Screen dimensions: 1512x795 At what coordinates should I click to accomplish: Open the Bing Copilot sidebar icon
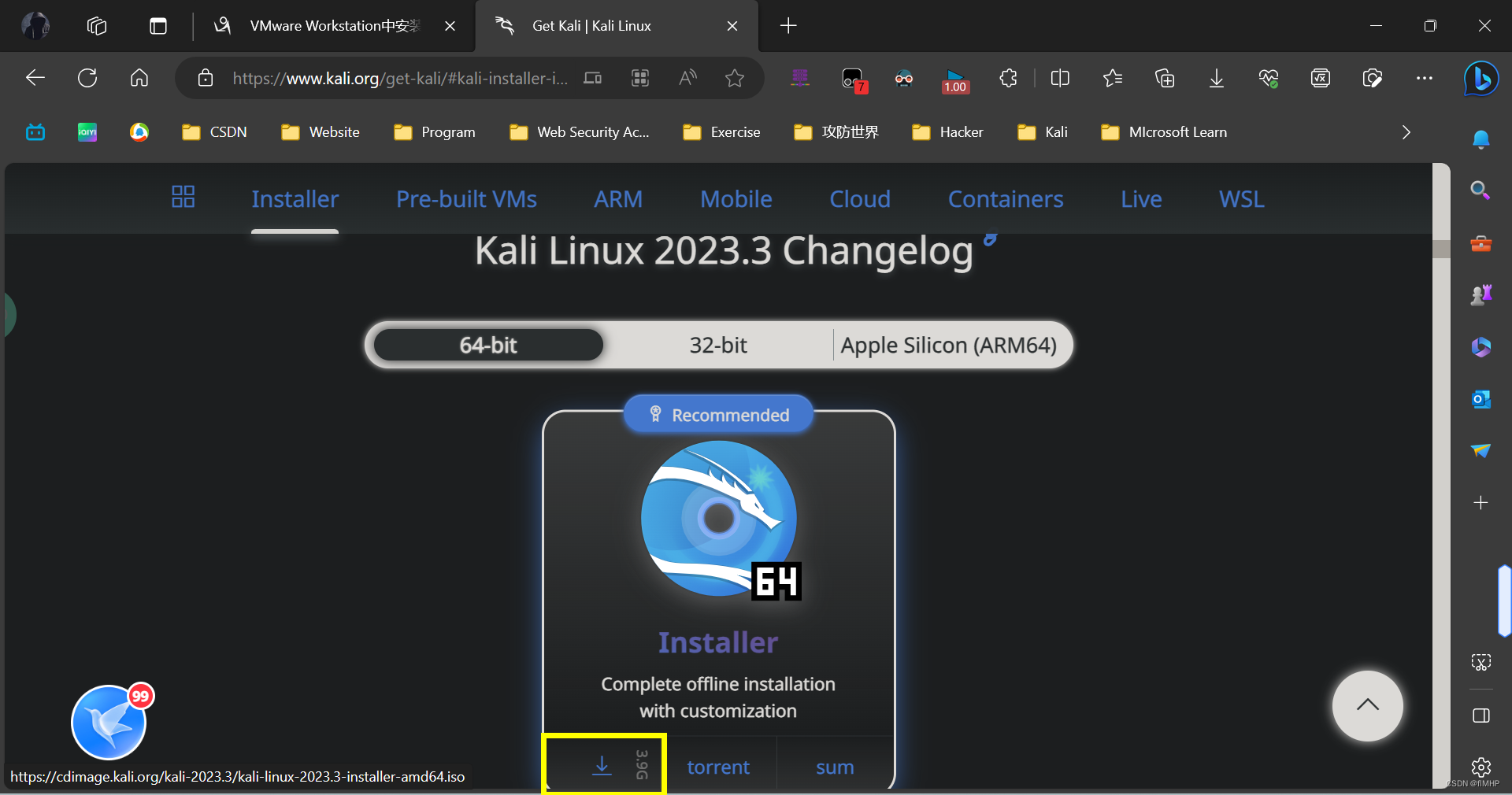click(x=1480, y=78)
